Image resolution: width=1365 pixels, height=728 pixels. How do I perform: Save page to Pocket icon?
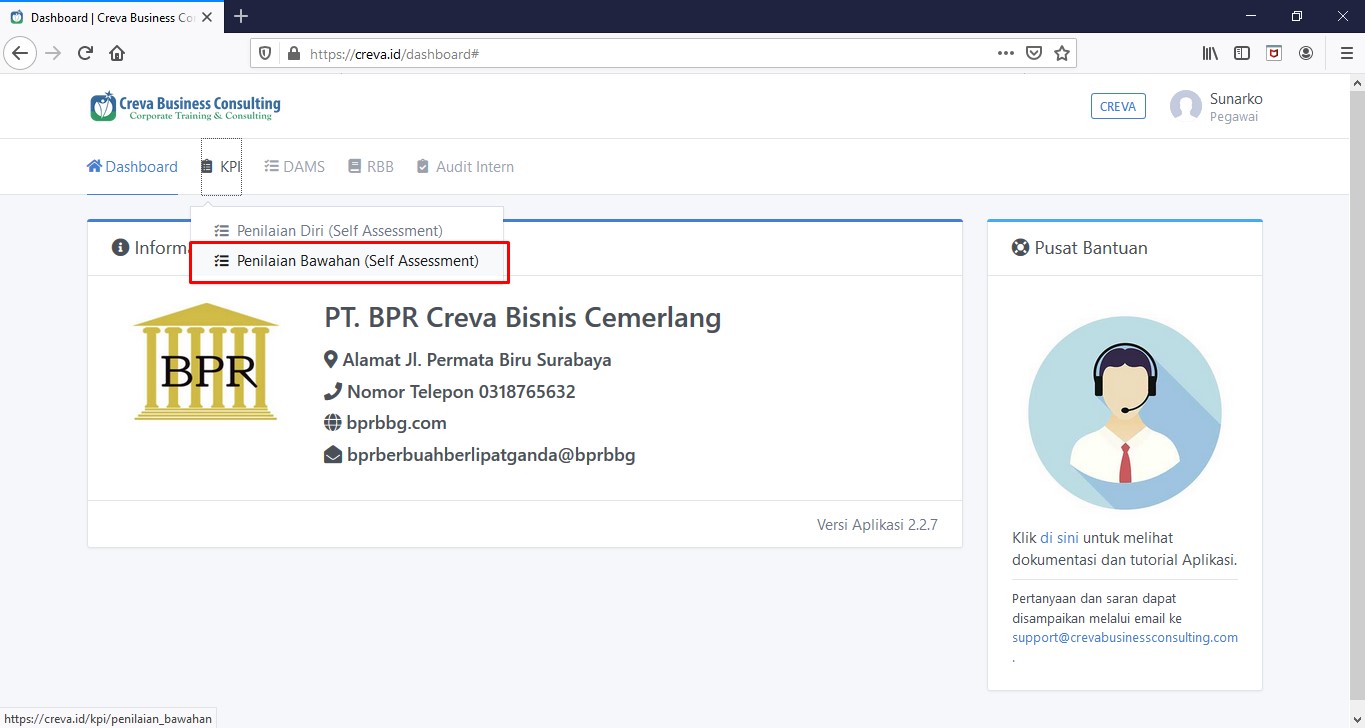click(1035, 54)
